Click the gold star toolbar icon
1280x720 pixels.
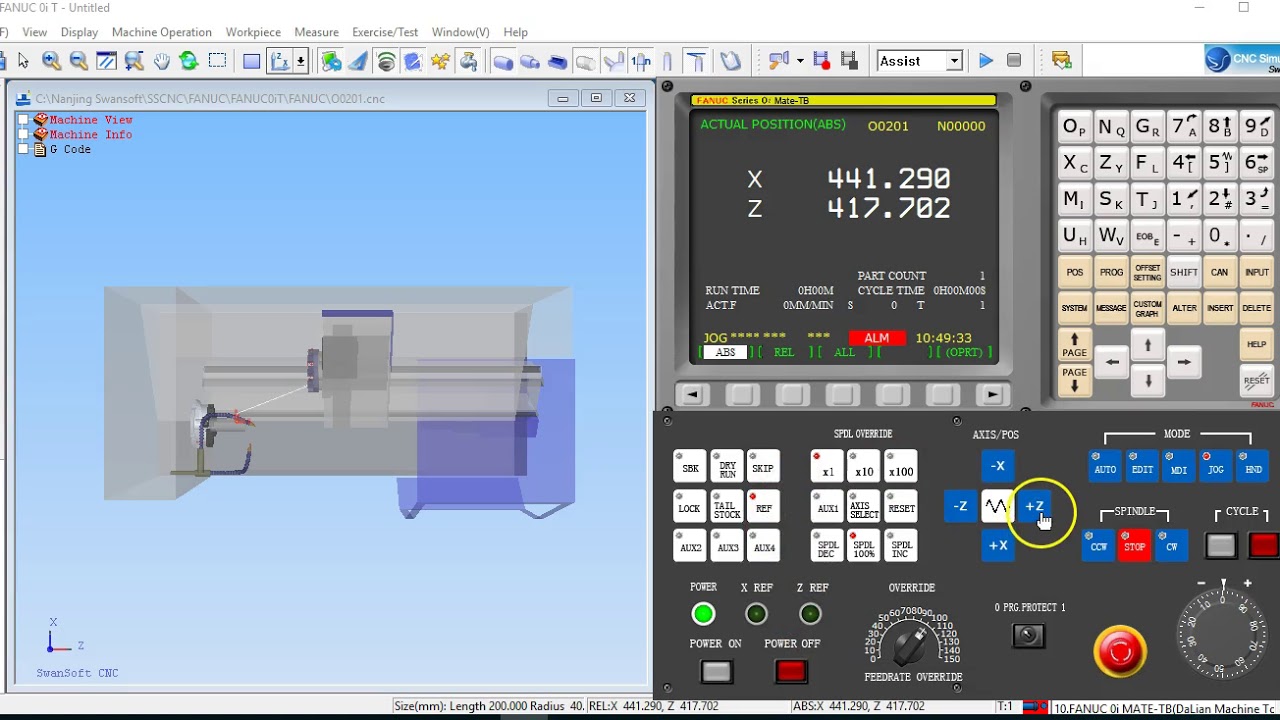coord(441,61)
